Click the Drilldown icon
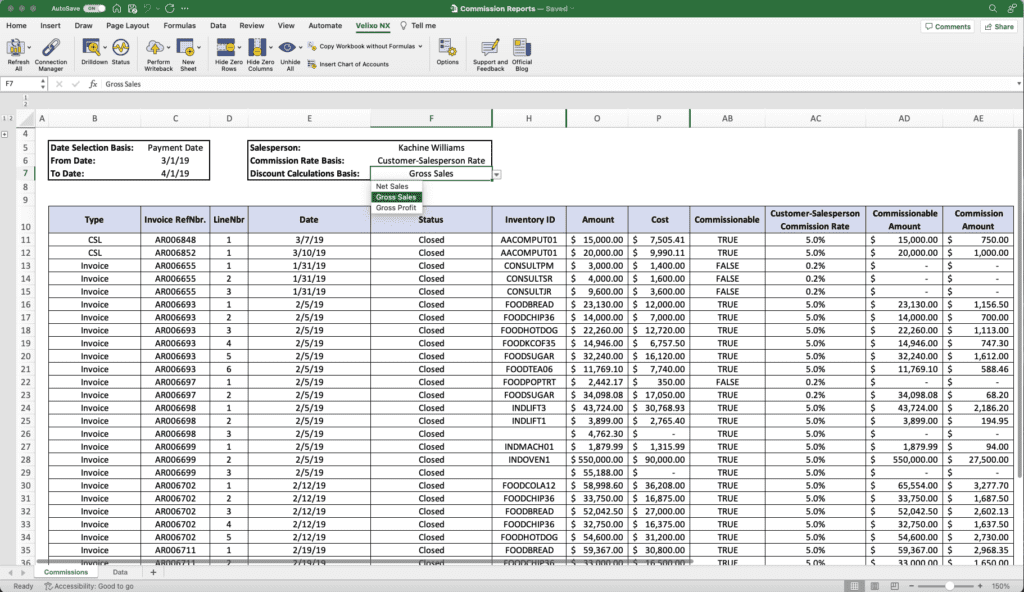This screenshot has width=1024, height=592. click(x=91, y=48)
